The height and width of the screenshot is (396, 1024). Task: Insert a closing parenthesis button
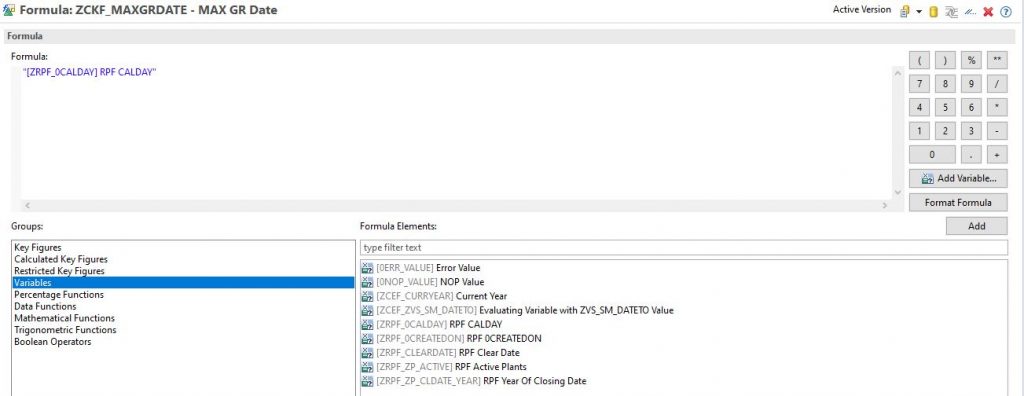click(x=945, y=60)
